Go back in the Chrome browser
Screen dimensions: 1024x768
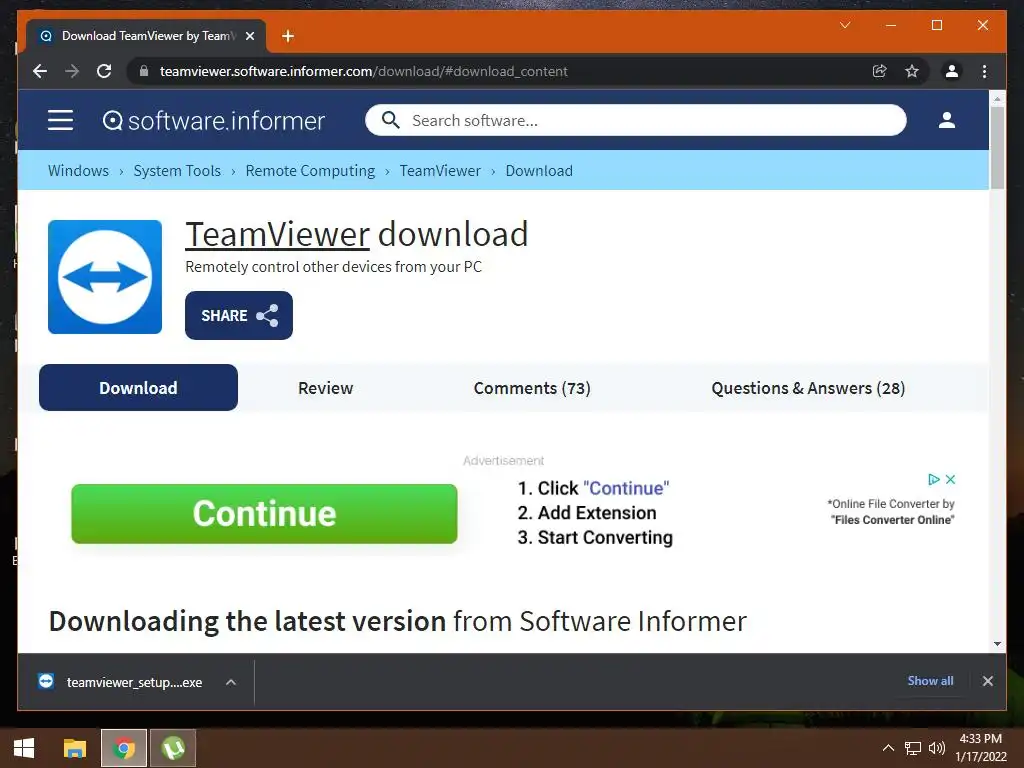click(40, 71)
